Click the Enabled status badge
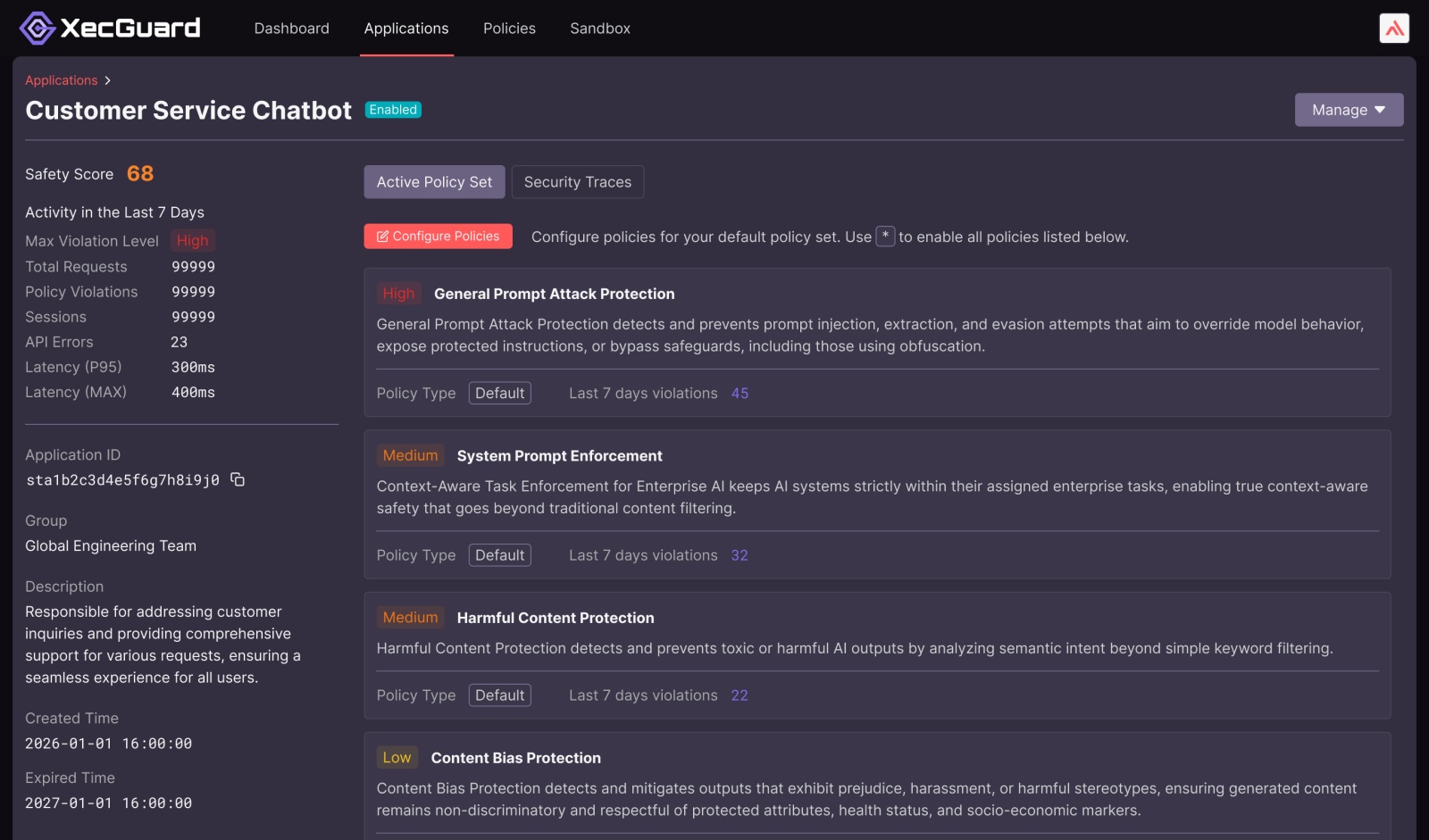 pos(393,110)
